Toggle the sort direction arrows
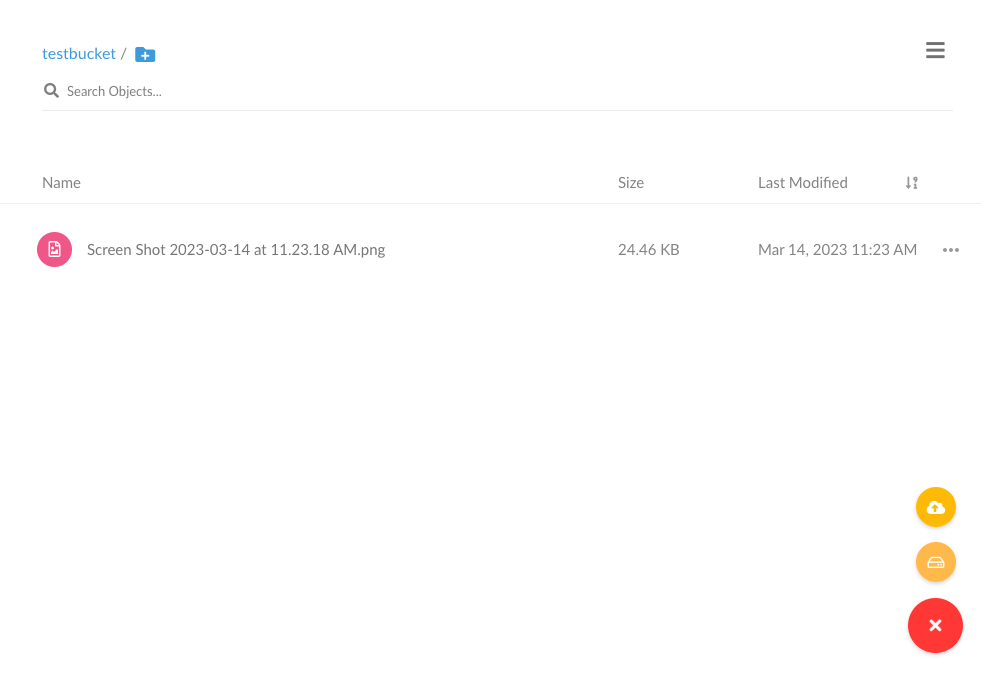Image resolution: width=981 pixels, height=674 pixels. 911,183
